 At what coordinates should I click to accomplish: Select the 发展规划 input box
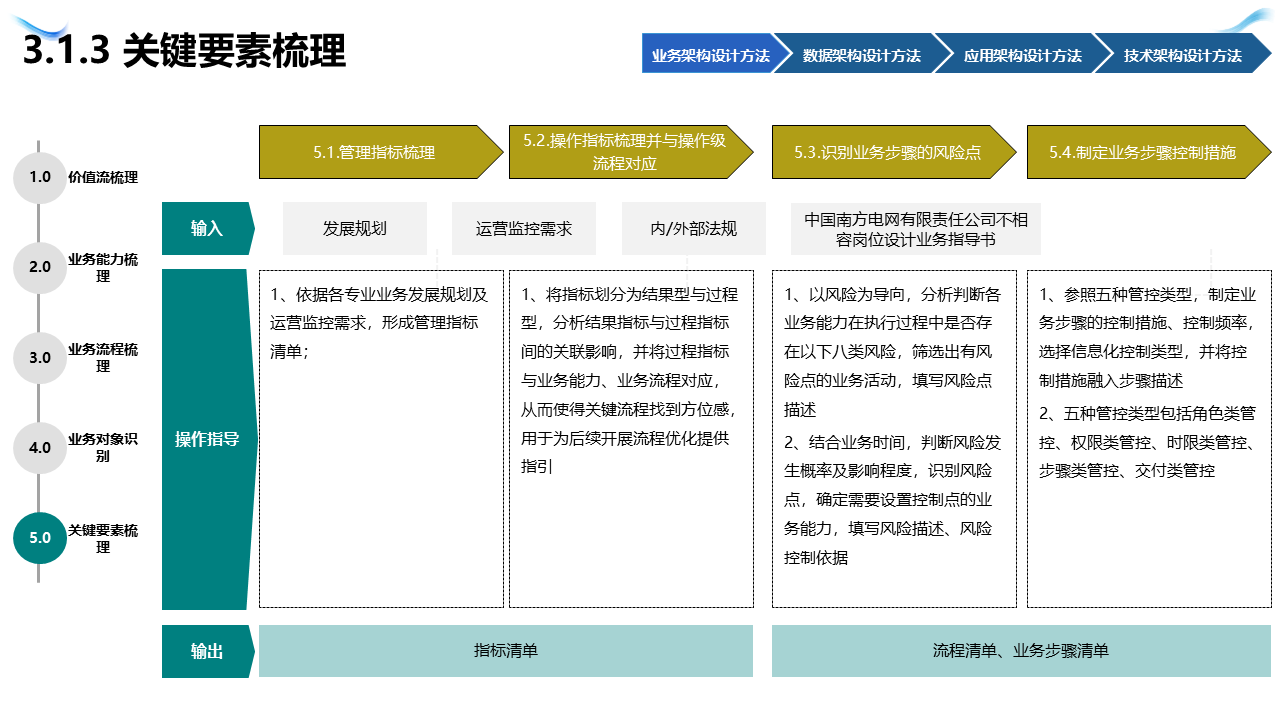click(355, 228)
